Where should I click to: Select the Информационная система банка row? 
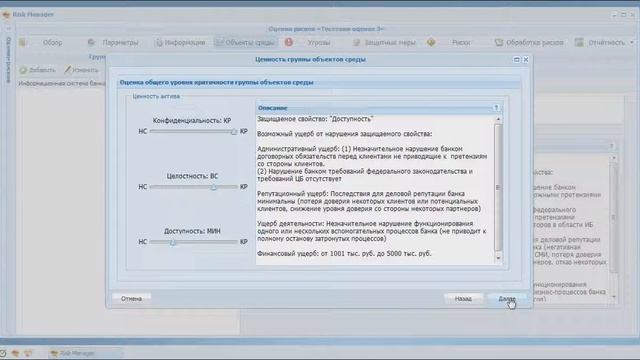61,83
